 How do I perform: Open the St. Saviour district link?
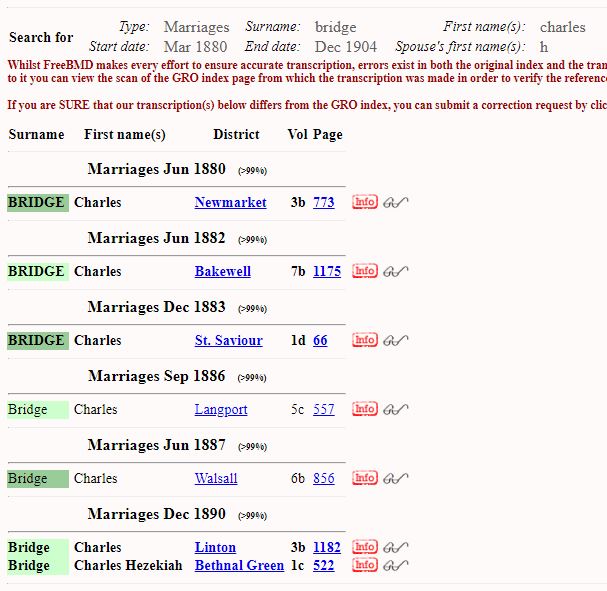228,340
